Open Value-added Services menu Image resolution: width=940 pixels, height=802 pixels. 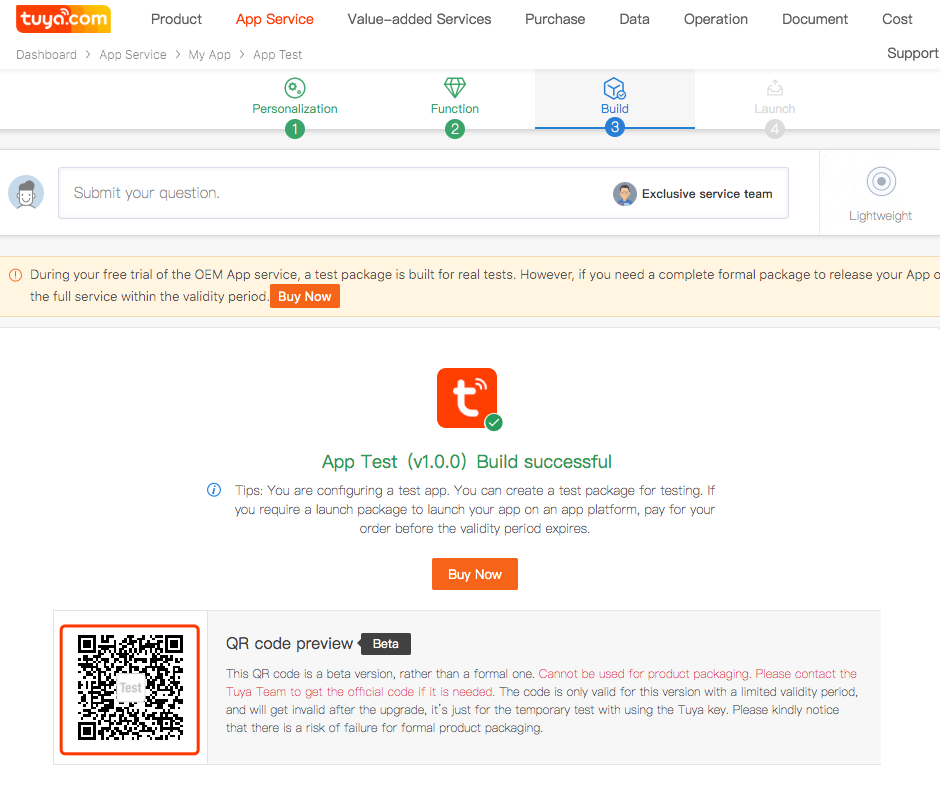pos(419,19)
